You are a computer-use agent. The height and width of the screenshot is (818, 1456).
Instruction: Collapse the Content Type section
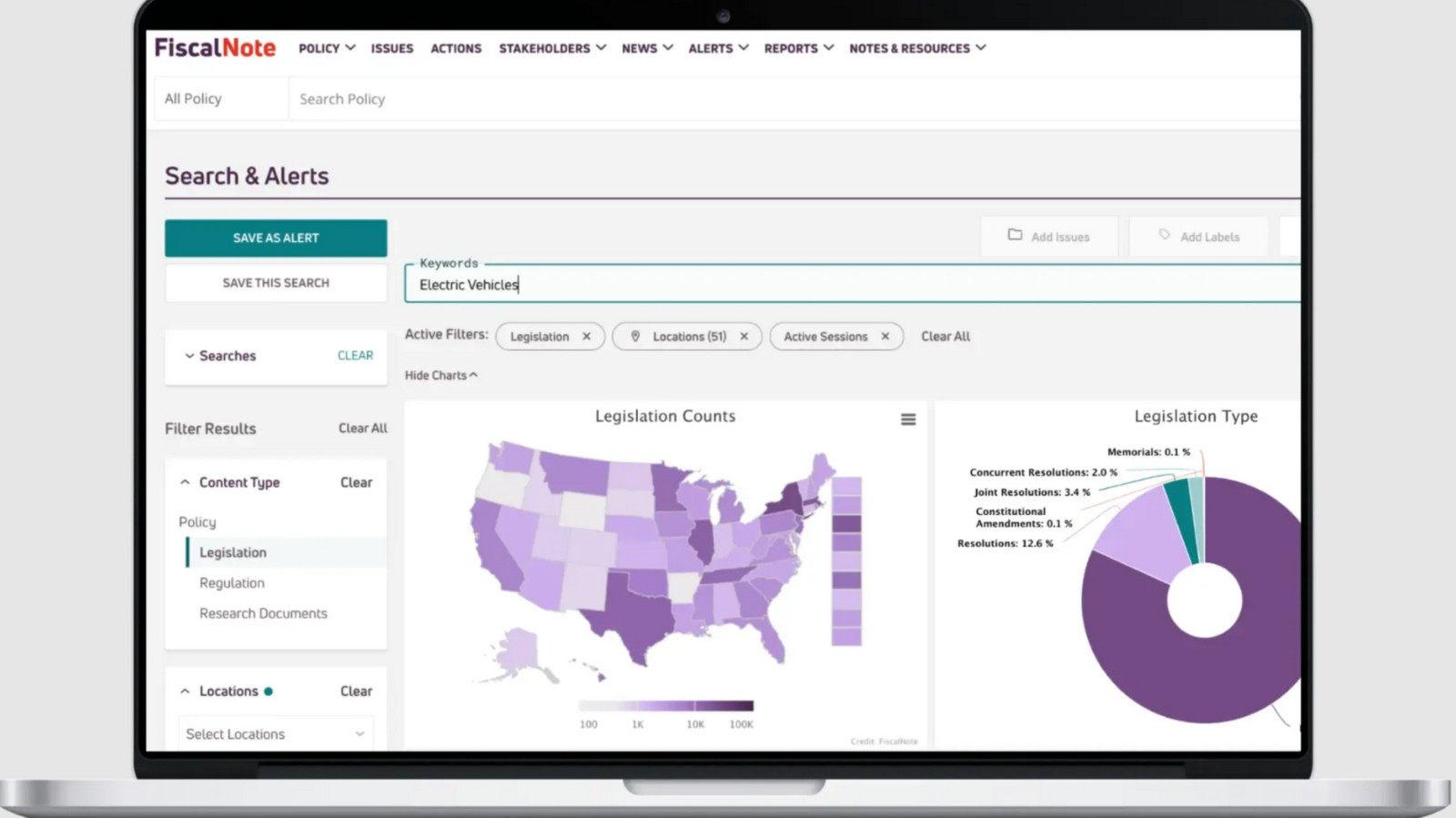click(x=185, y=482)
